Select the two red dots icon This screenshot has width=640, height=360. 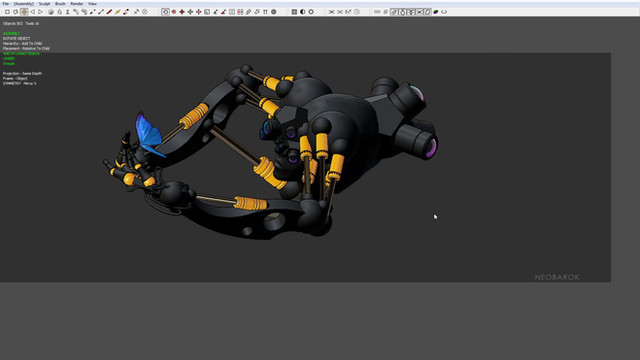coord(126,12)
